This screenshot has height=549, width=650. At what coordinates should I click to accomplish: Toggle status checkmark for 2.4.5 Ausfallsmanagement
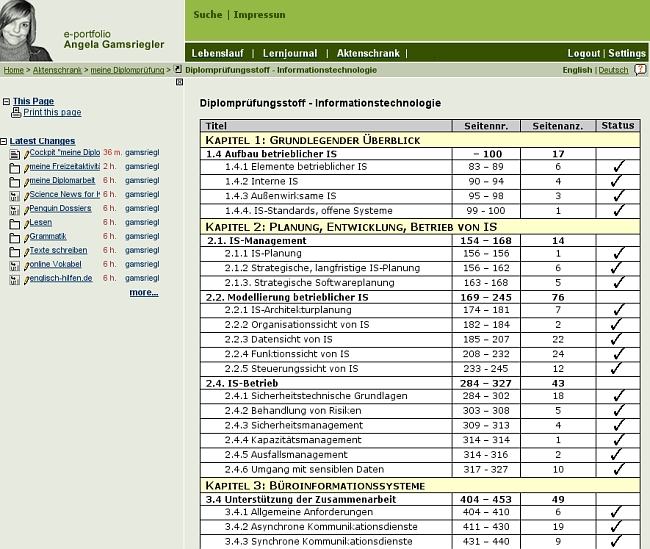pos(617,454)
